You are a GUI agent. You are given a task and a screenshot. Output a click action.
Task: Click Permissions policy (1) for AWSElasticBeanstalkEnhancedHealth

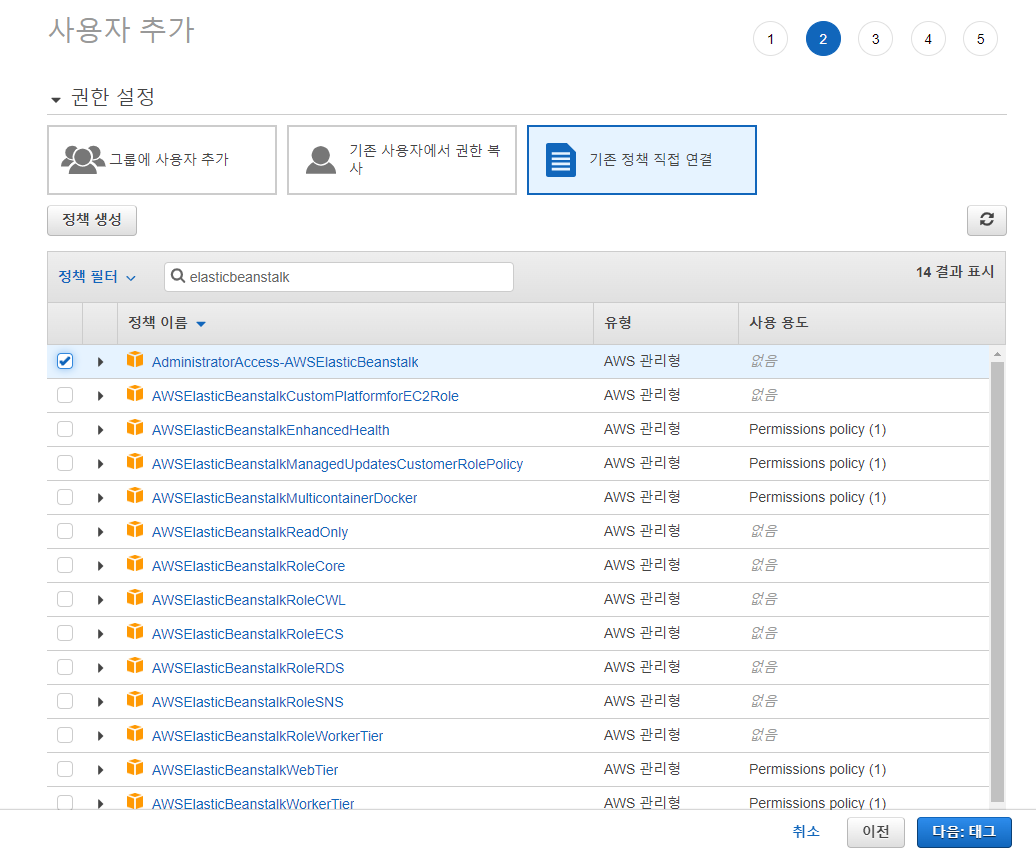point(817,430)
